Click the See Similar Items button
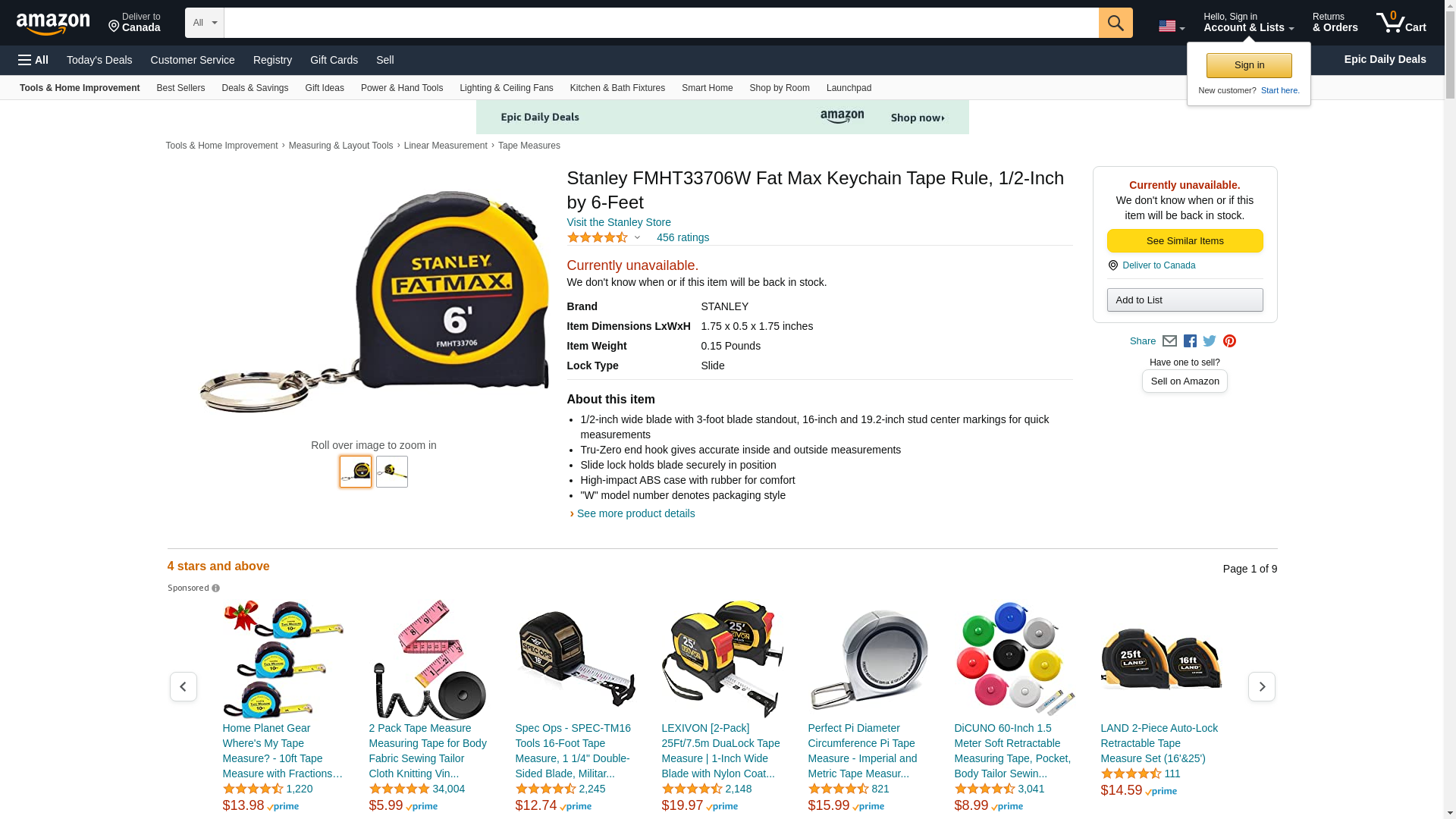This screenshot has height=819, width=1456. 1185,241
